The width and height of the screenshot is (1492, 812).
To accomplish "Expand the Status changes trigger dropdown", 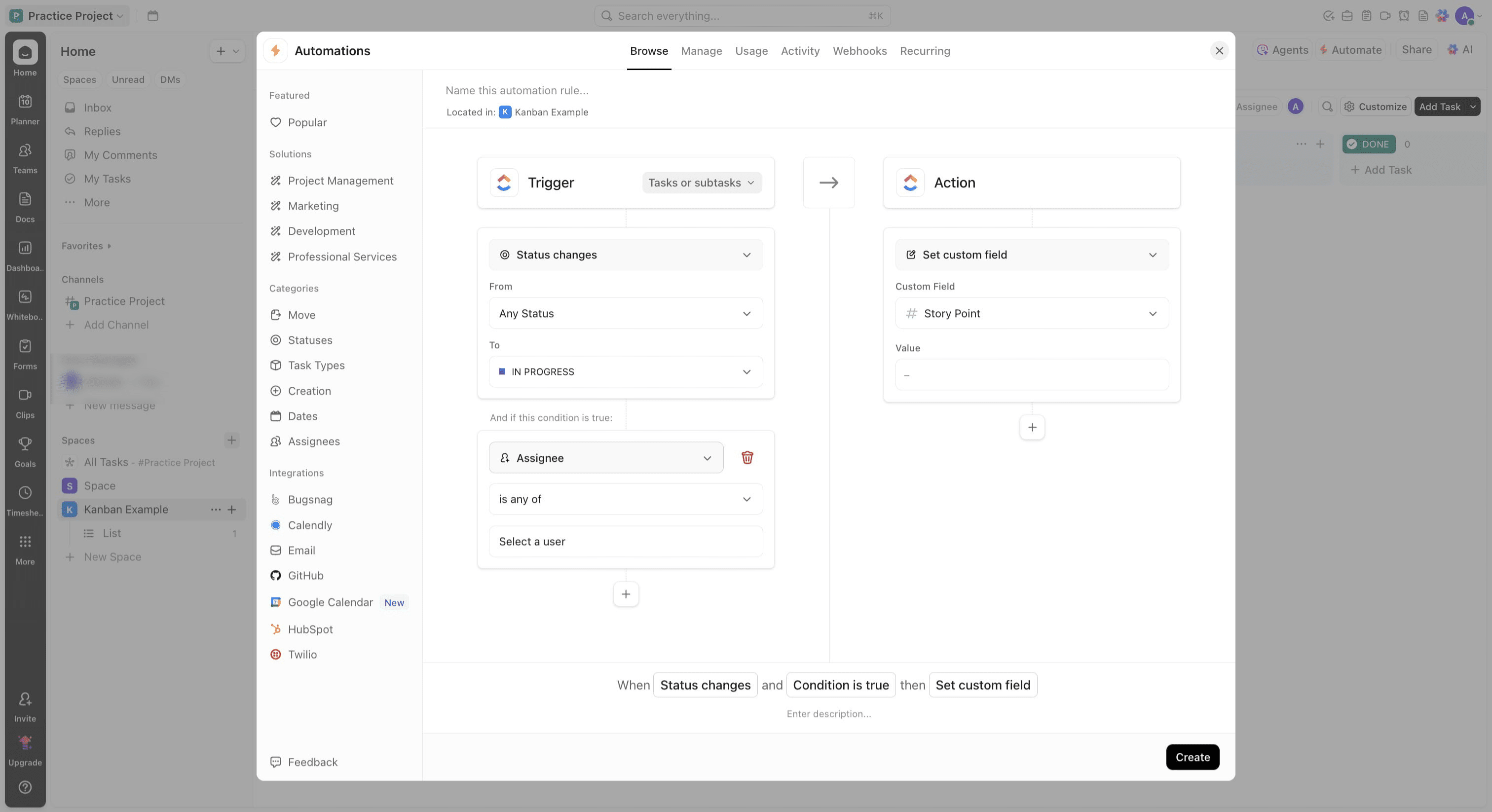I will pos(626,255).
